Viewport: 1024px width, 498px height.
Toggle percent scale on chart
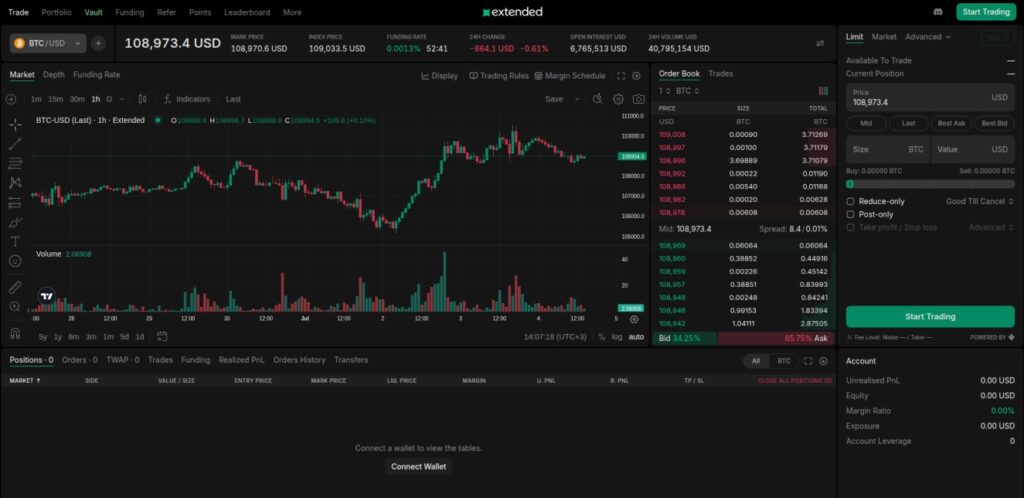click(x=601, y=337)
